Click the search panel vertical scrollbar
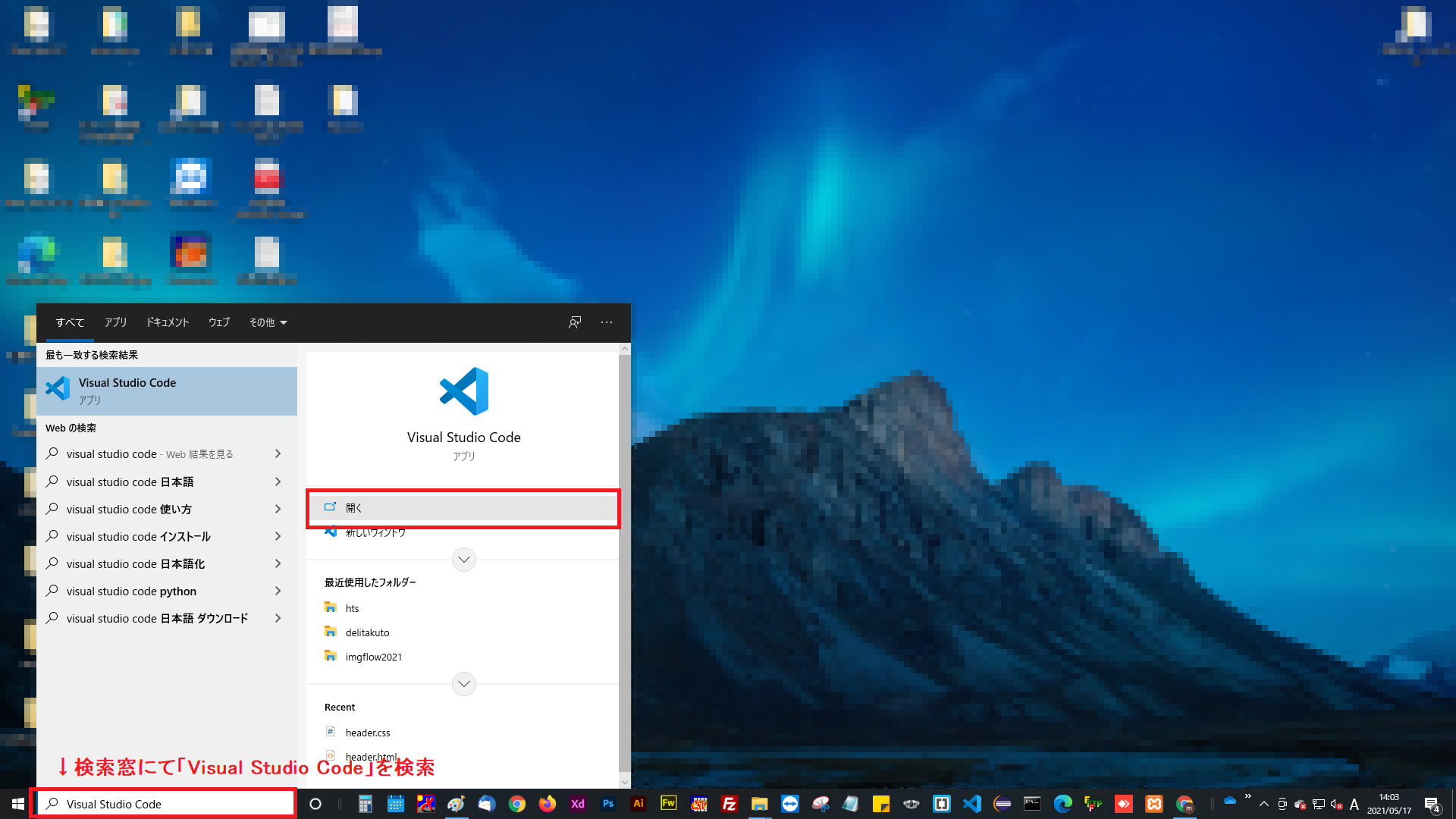1456x819 pixels. pyautogui.click(x=625, y=565)
